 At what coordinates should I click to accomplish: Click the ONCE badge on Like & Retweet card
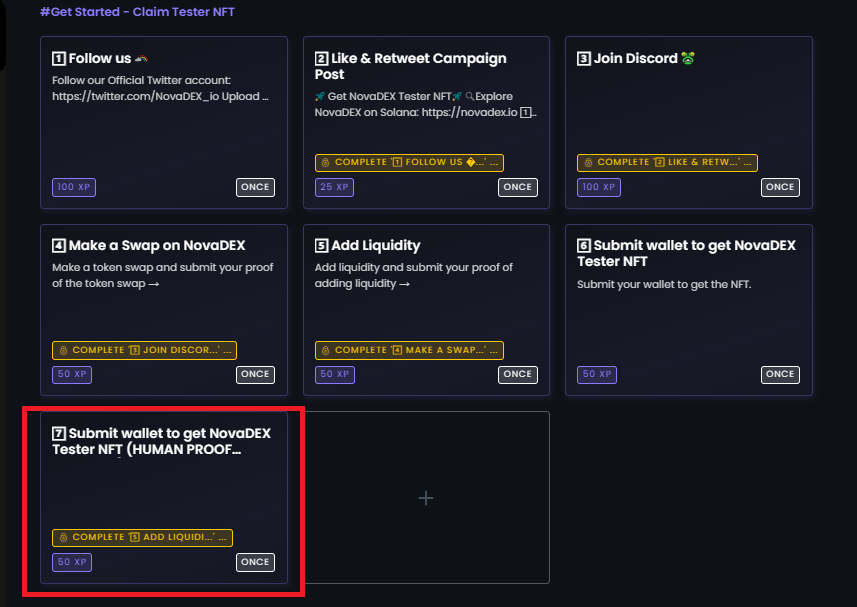(x=518, y=187)
